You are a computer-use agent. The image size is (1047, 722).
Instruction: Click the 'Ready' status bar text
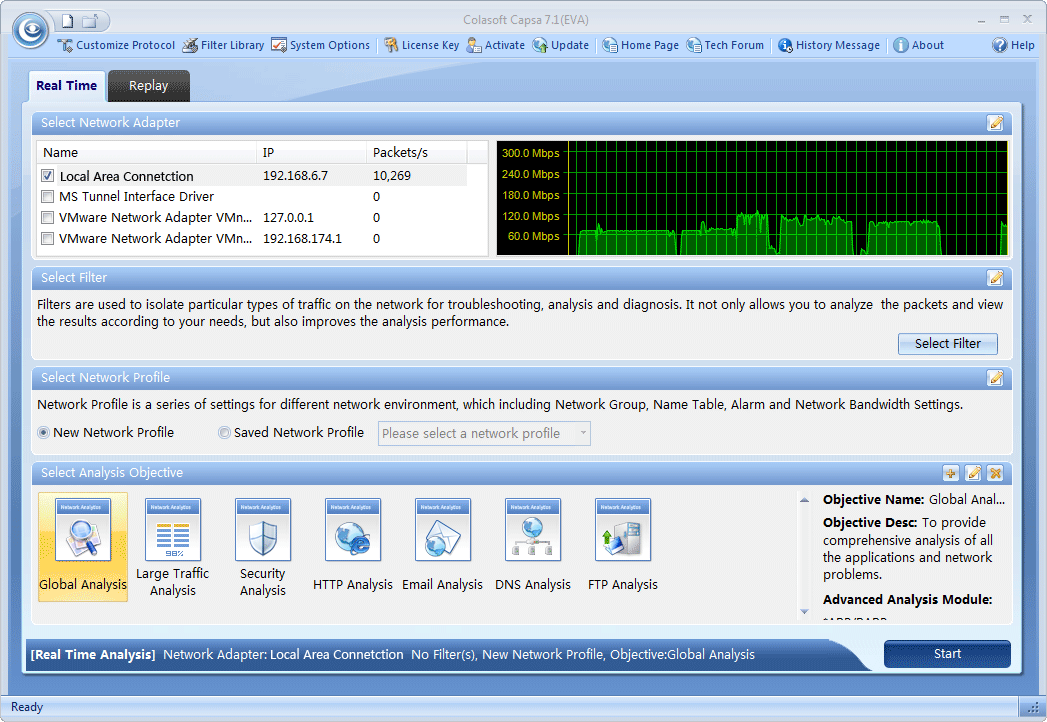coord(27,707)
